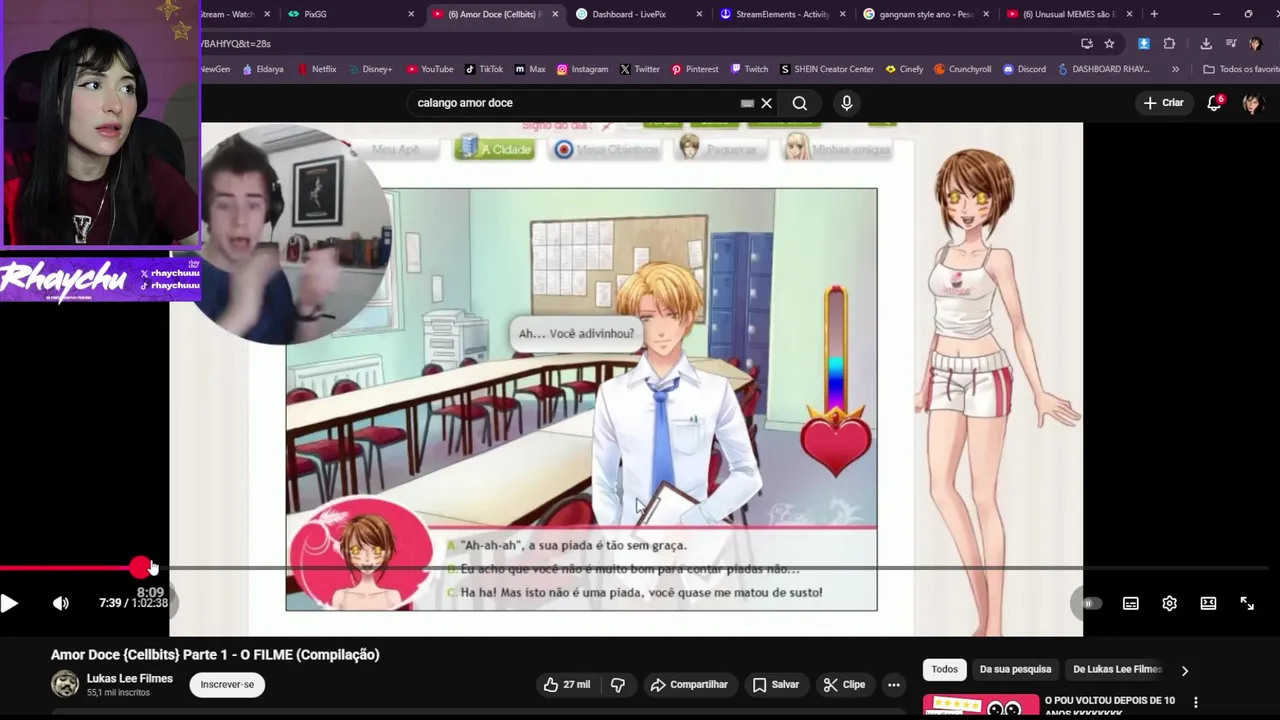Open more actions three-dot menu under video

pos(894,685)
